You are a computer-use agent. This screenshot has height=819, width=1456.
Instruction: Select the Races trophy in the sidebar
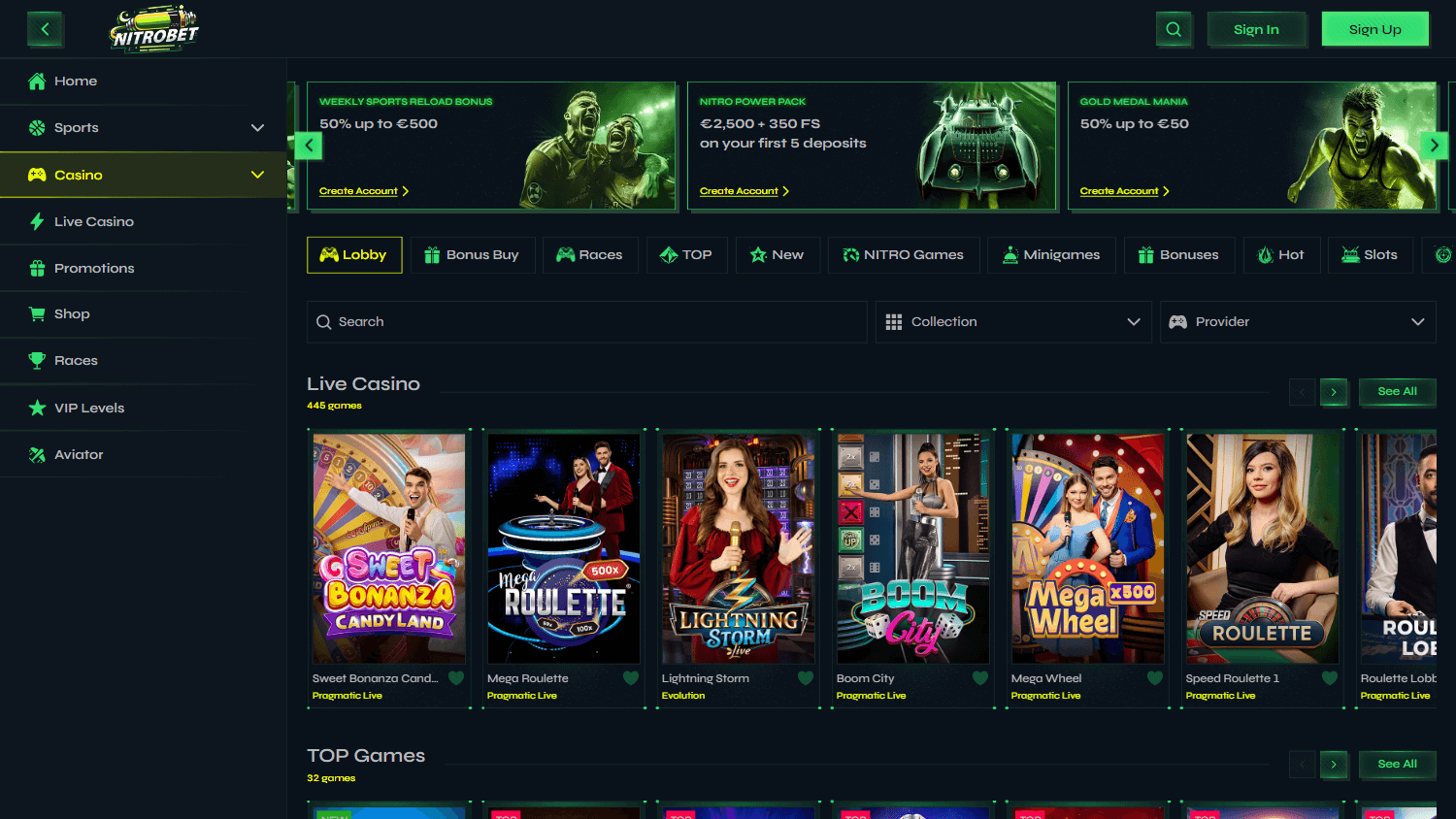pyautogui.click(x=37, y=360)
